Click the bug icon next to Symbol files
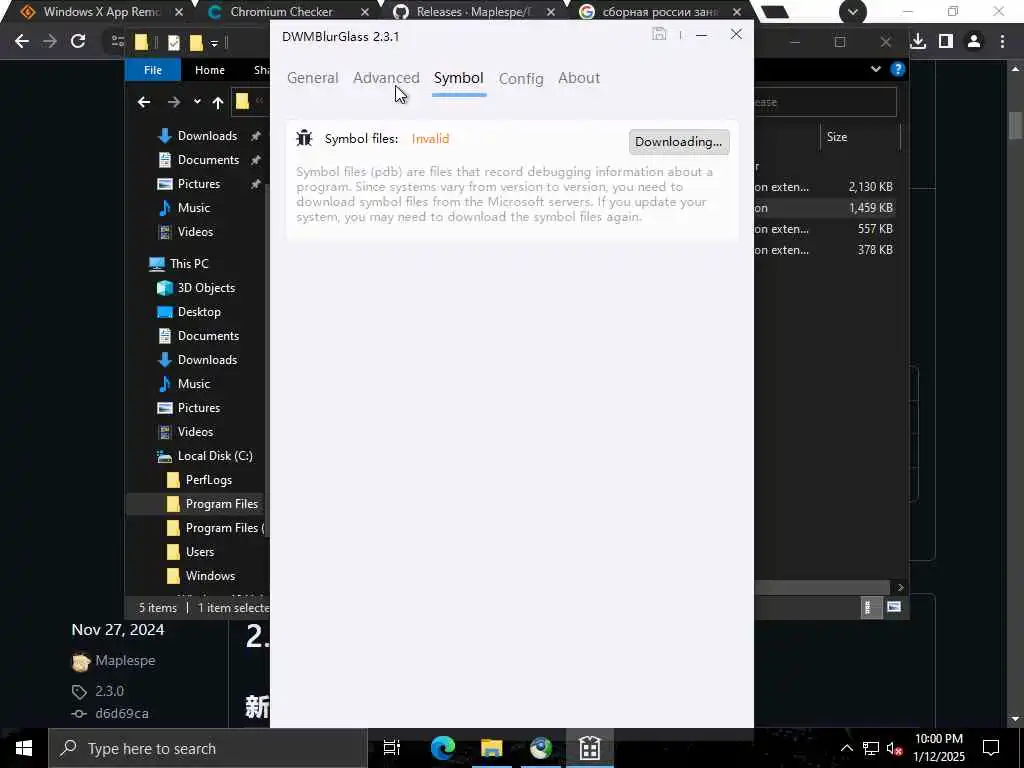 click(x=304, y=138)
